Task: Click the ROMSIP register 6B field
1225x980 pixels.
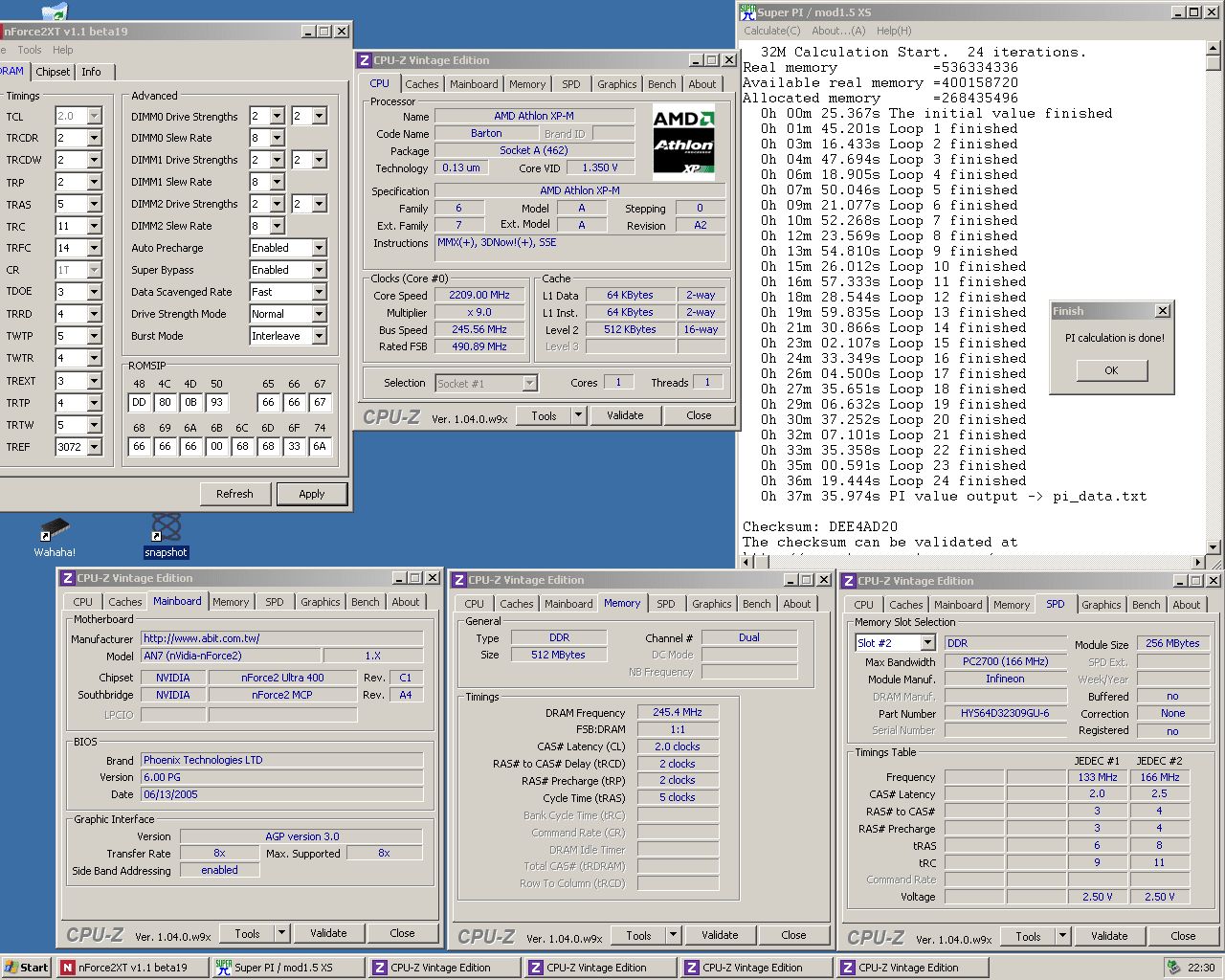Action: 216,447
